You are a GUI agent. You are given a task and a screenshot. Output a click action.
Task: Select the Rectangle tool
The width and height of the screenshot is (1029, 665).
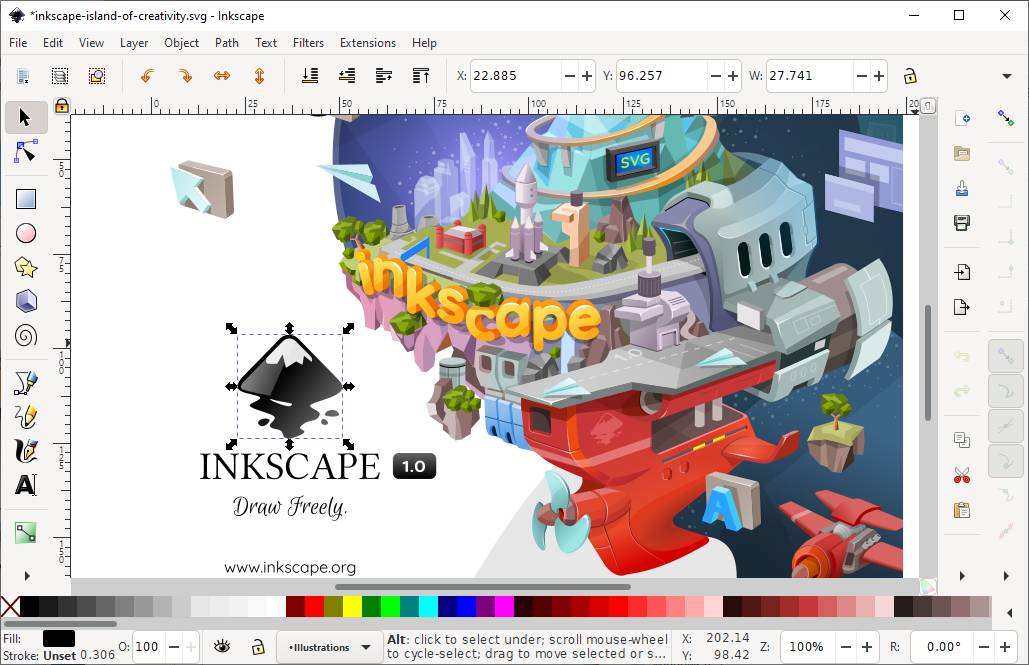click(26, 199)
